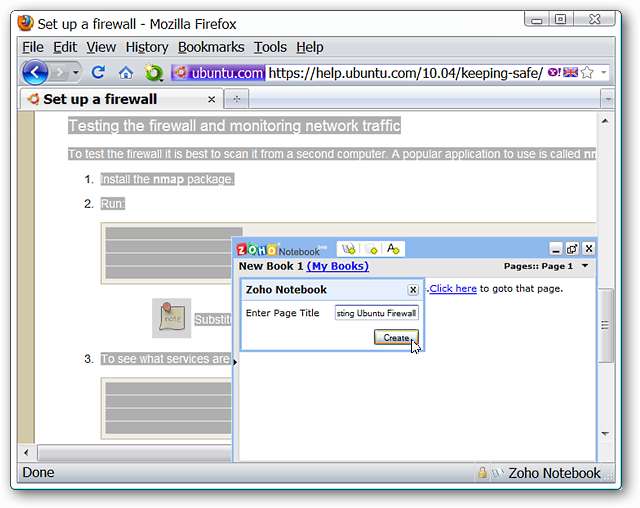Minimize the Zoho Notebook panel
Image resolution: width=640 pixels, height=508 pixels.
pyautogui.click(x=556, y=248)
